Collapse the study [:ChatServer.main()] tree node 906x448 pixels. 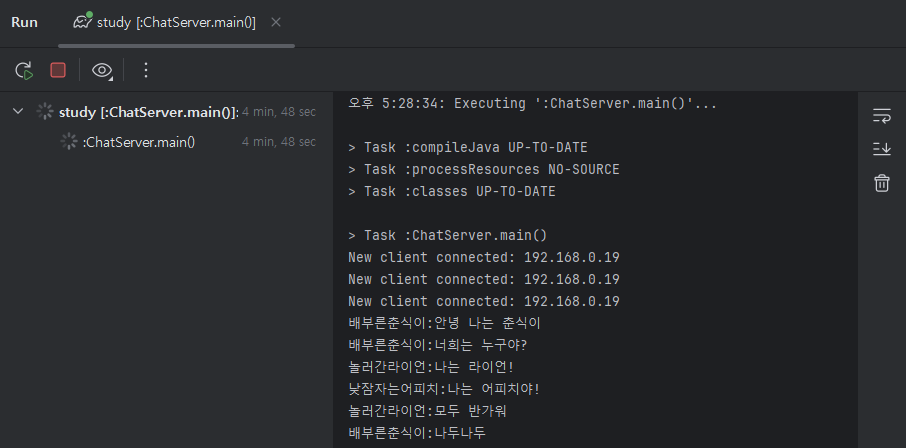click(x=18, y=111)
